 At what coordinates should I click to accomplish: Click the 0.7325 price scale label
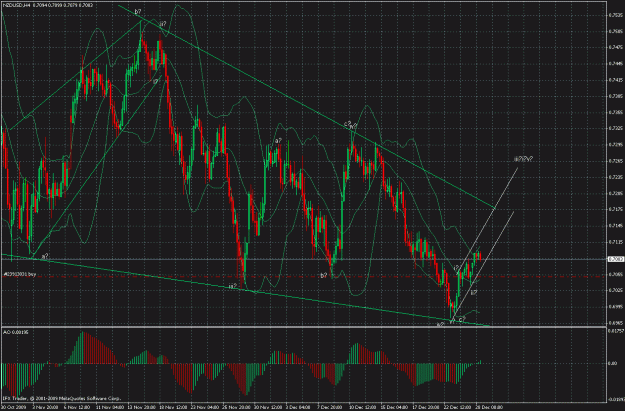click(x=615, y=128)
